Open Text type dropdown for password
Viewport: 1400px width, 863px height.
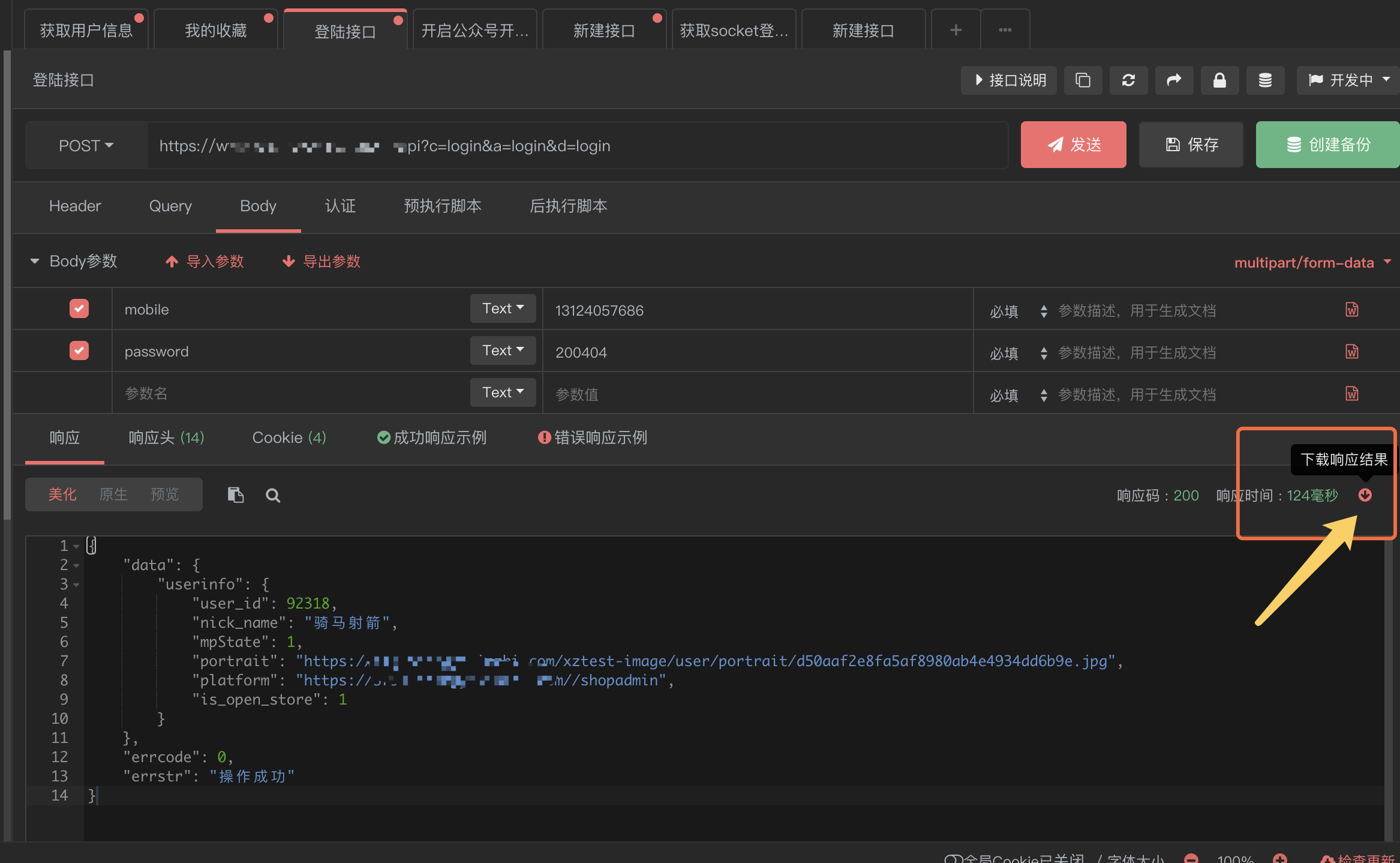pos(503,350)
